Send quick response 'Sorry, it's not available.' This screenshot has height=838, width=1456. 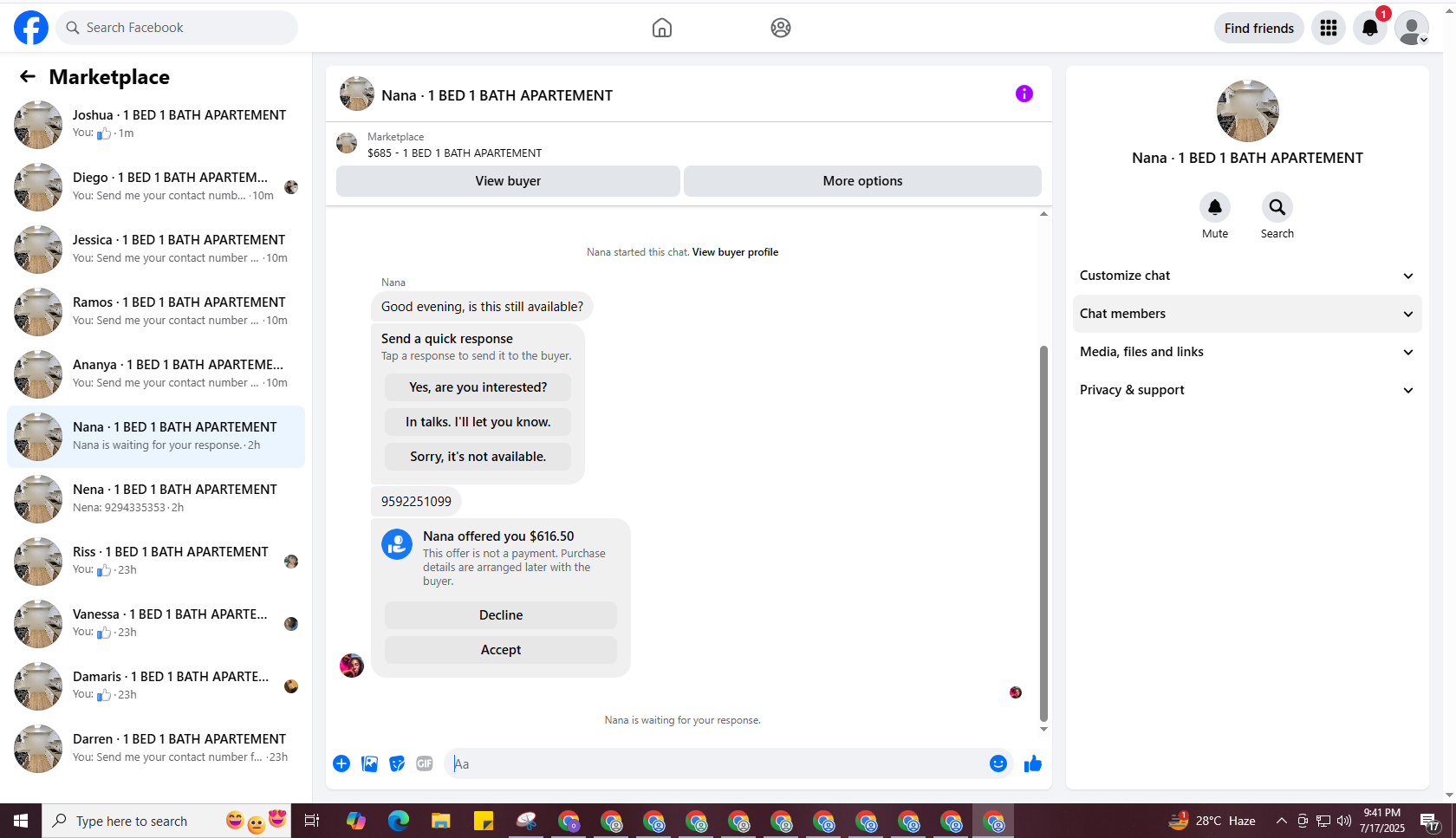478,457
